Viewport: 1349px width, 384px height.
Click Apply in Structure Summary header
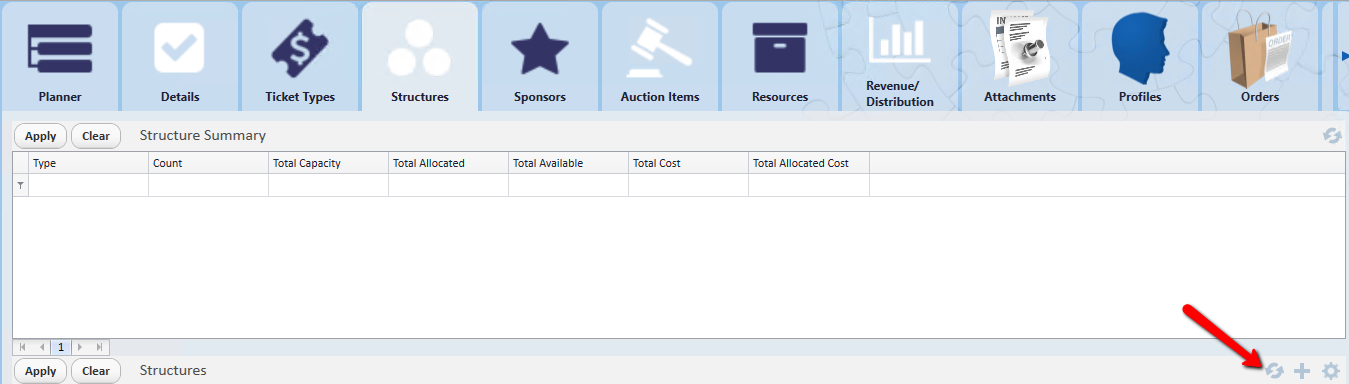click(x=40, y=136)
